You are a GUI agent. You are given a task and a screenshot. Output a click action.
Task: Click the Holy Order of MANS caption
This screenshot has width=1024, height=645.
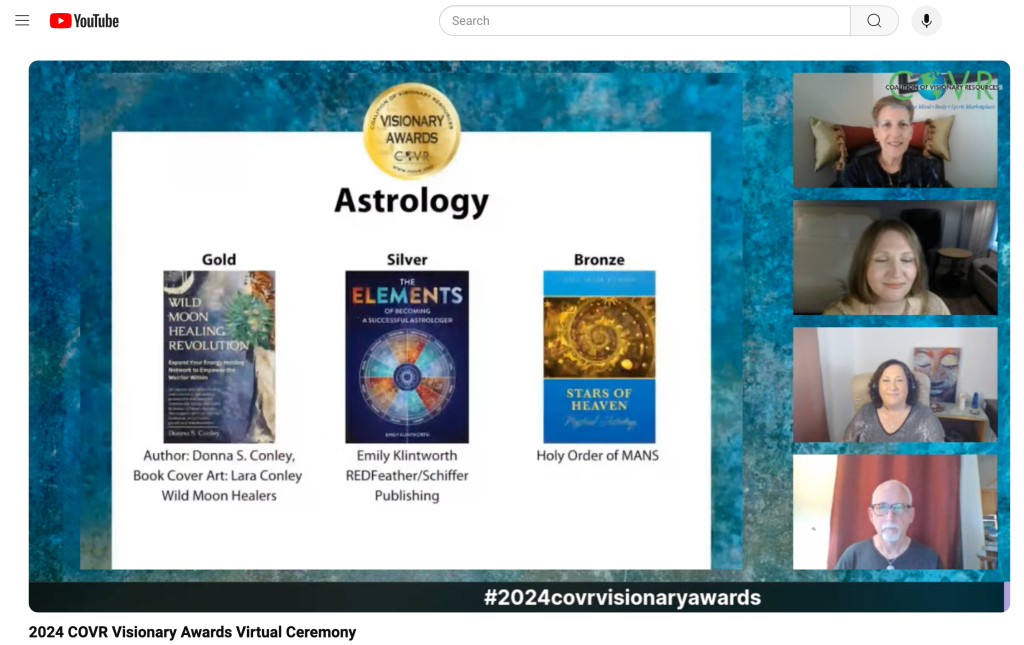(598, 456)
